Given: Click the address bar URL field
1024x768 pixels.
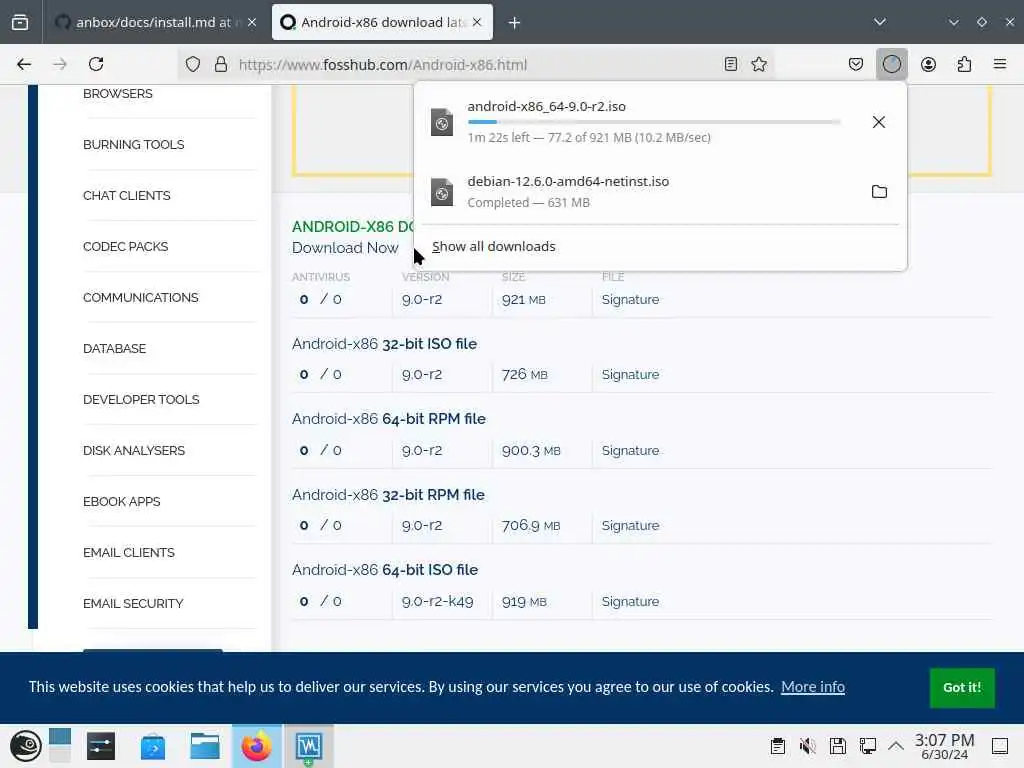Looking at the screenshot, I should [477, 65].
